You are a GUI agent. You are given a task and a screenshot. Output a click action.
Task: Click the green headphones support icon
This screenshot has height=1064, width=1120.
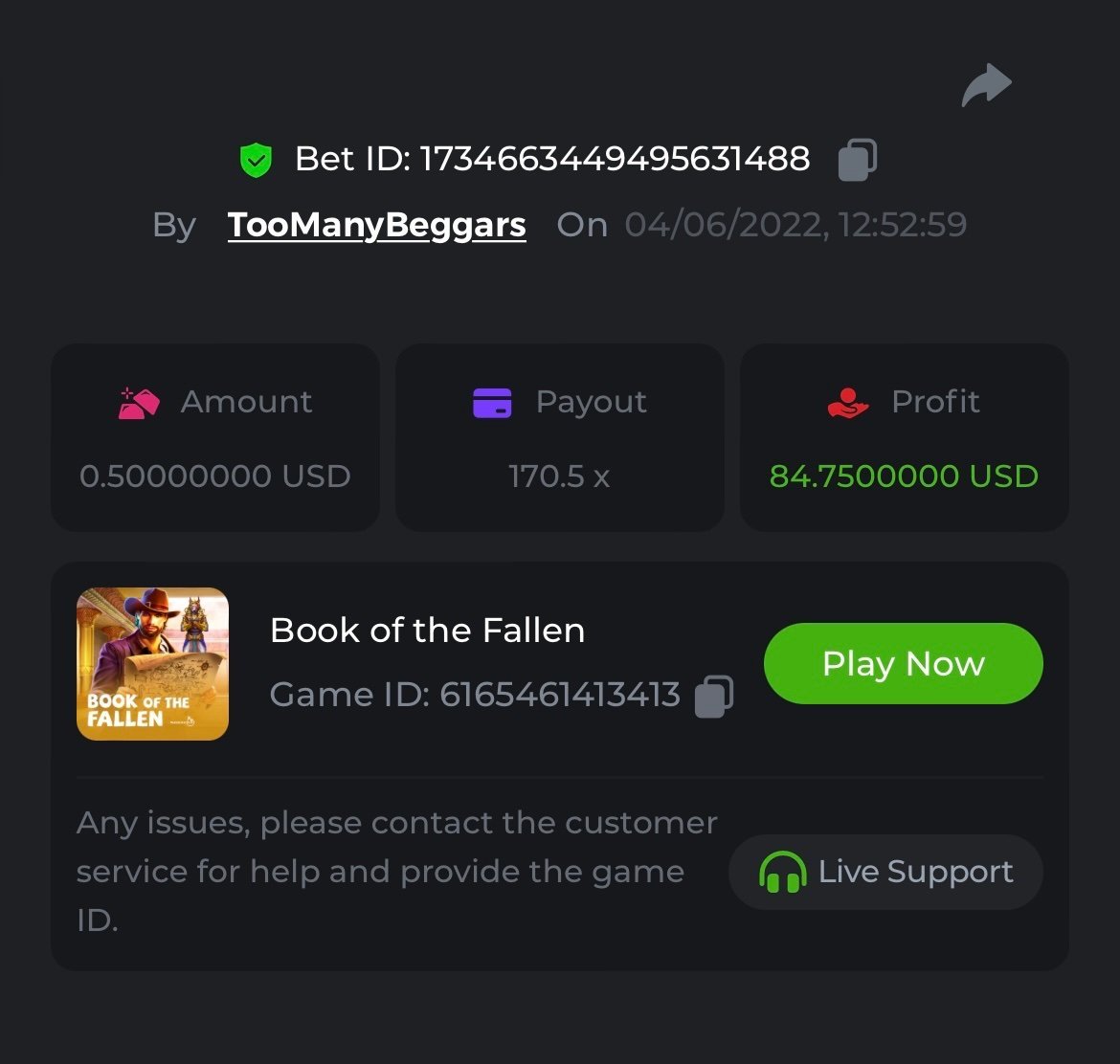(x=782, y=873)
